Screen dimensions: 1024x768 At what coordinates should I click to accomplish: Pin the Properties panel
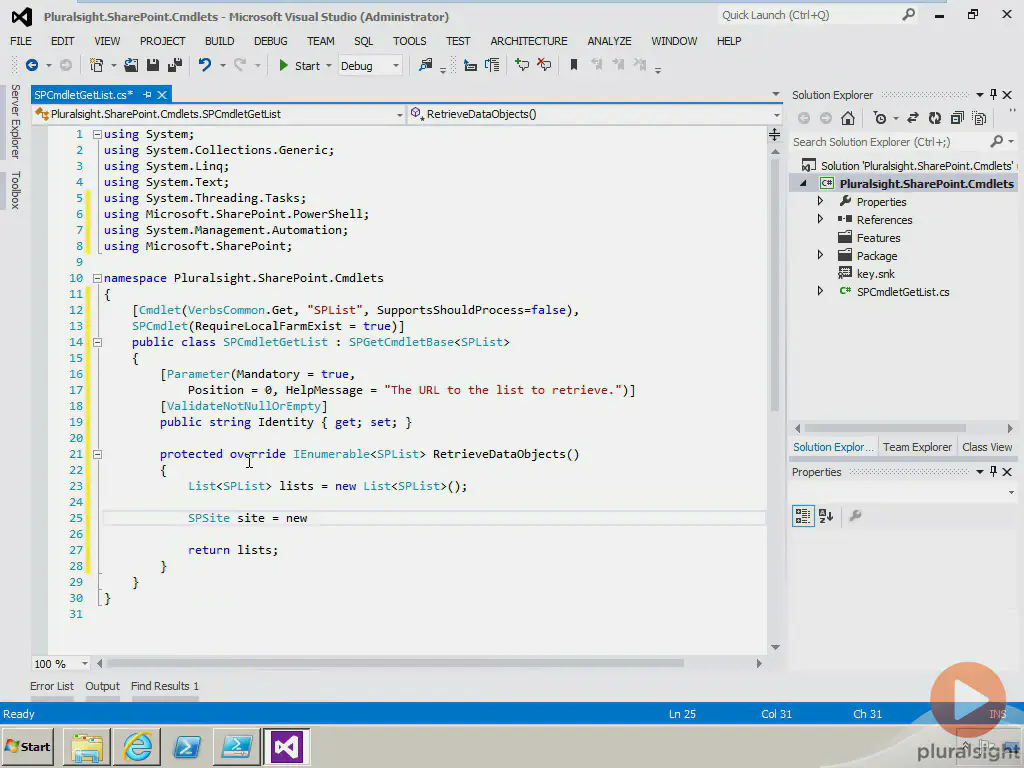(993, 472)
